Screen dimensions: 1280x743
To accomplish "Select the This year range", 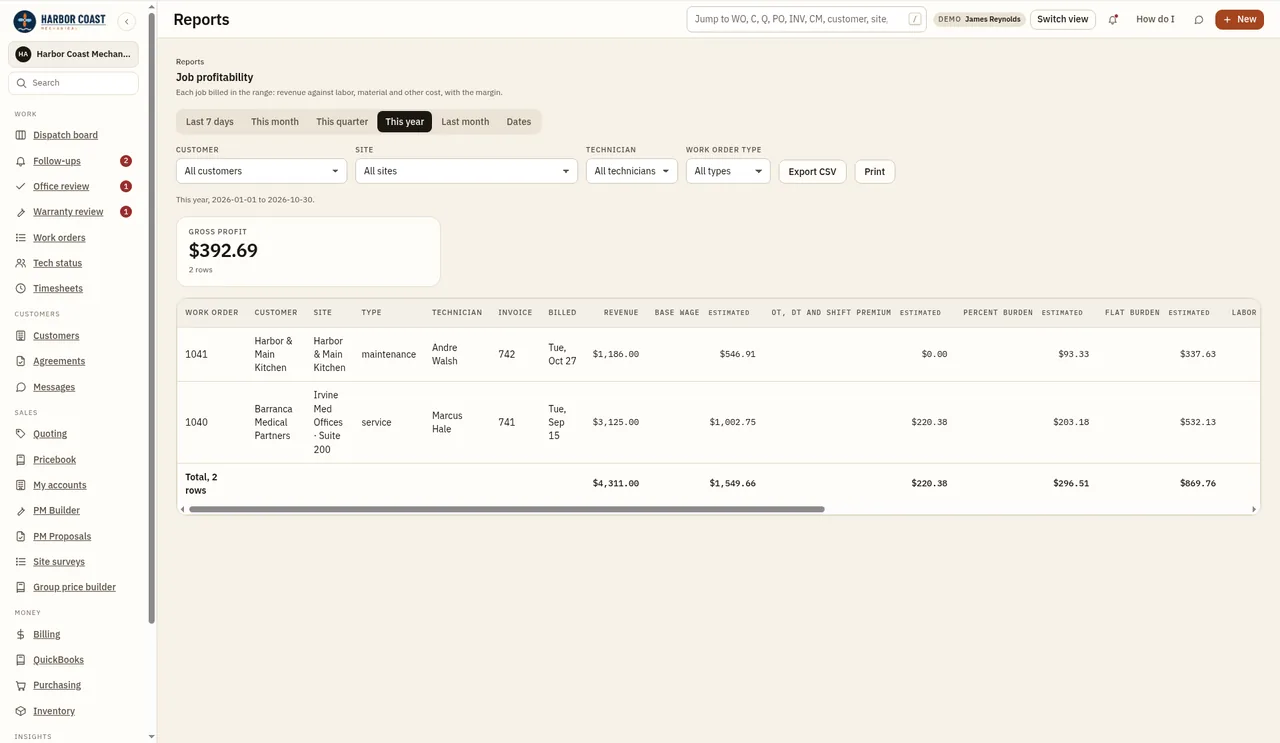I will (x=405, y=122).
